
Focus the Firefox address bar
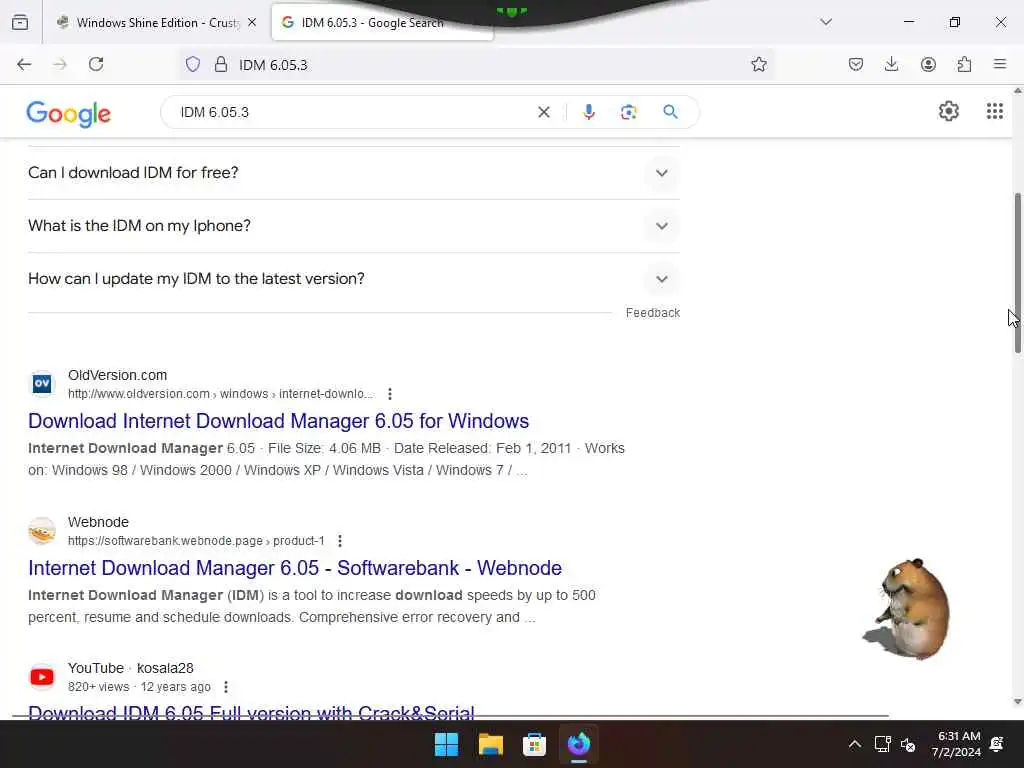pos(477,64)
